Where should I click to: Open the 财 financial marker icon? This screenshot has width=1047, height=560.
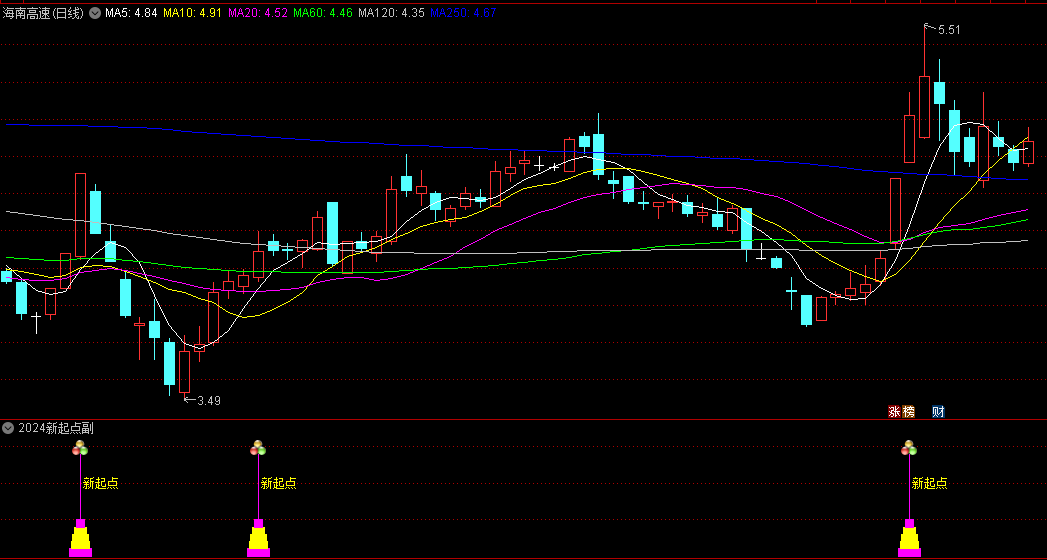tap(938, 412)
